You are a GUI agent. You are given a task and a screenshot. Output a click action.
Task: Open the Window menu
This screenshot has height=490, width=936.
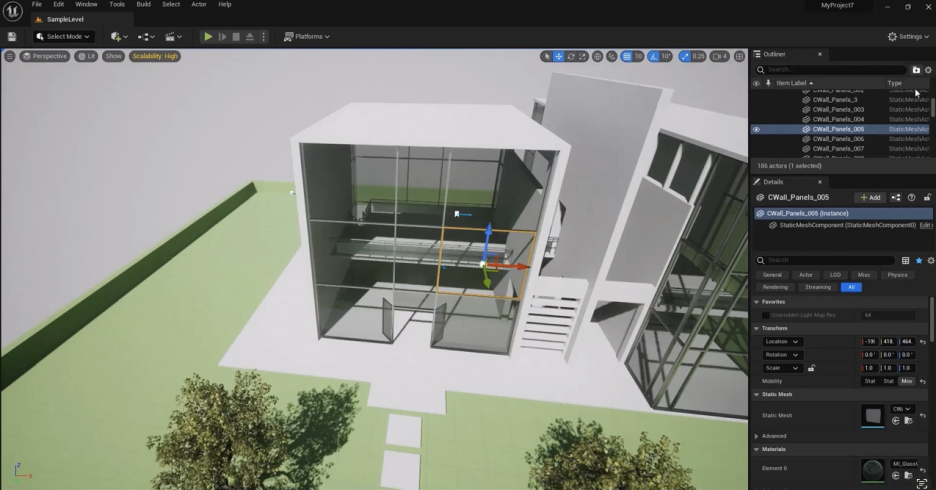coord(86,4)
